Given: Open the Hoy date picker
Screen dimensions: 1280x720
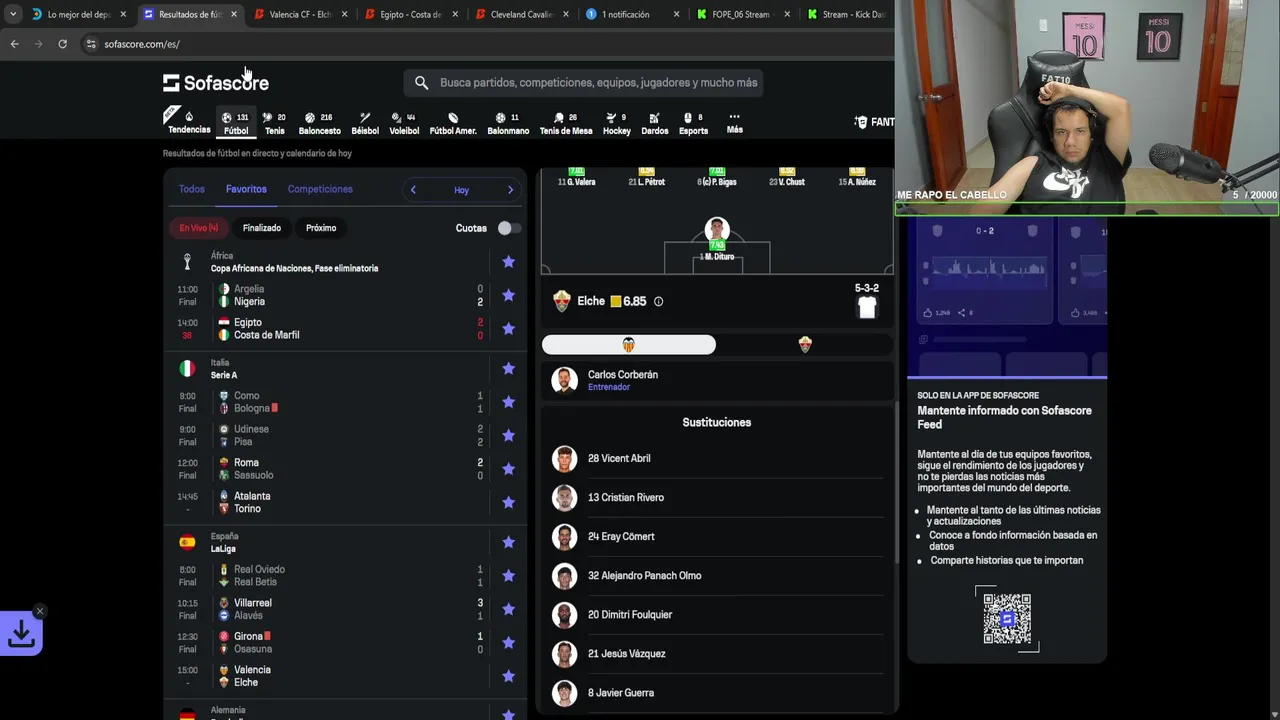Looking at the screenshot, I should 461,190.
